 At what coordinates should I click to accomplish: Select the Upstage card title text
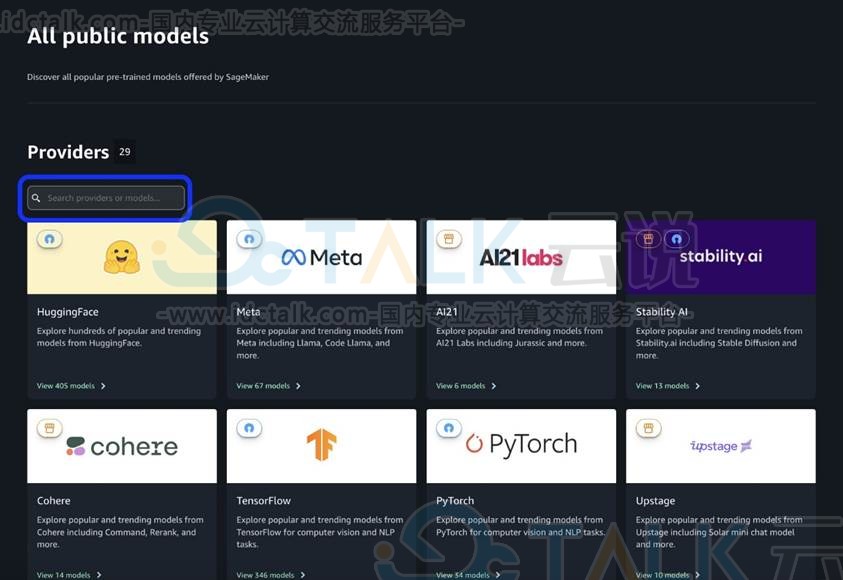pos(655,501)
